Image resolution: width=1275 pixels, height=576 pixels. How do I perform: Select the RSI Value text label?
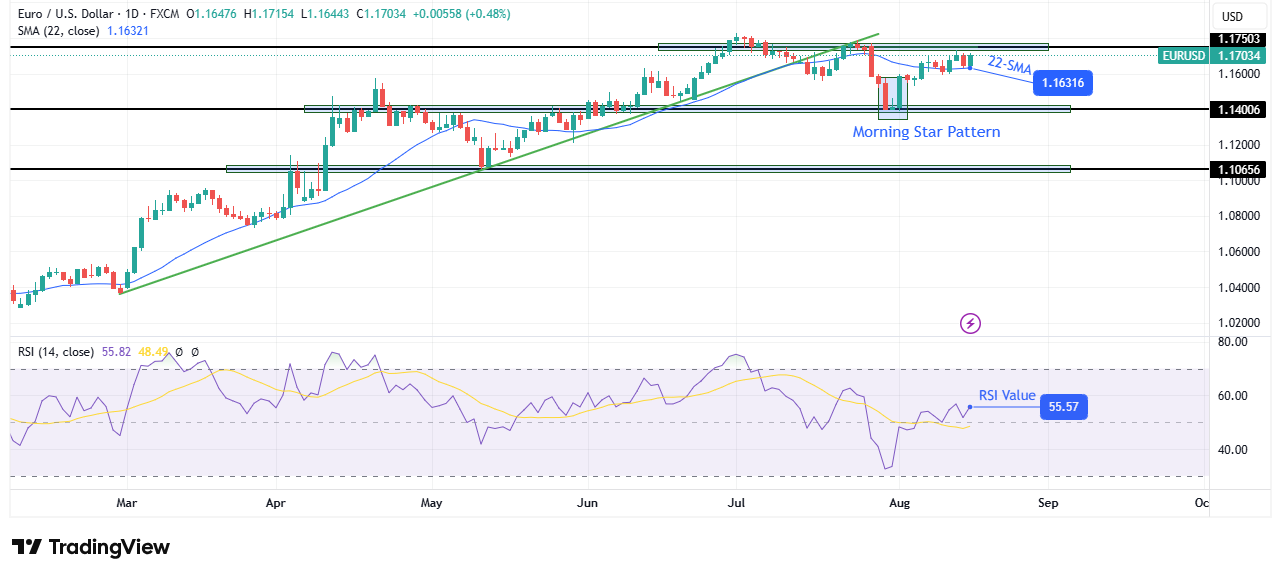1006,395
